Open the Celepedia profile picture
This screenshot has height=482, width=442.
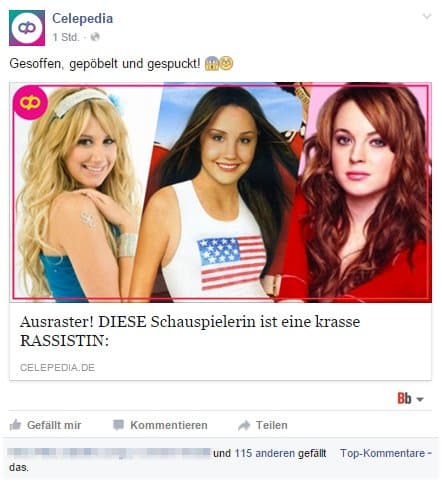[x=27, y=28]
